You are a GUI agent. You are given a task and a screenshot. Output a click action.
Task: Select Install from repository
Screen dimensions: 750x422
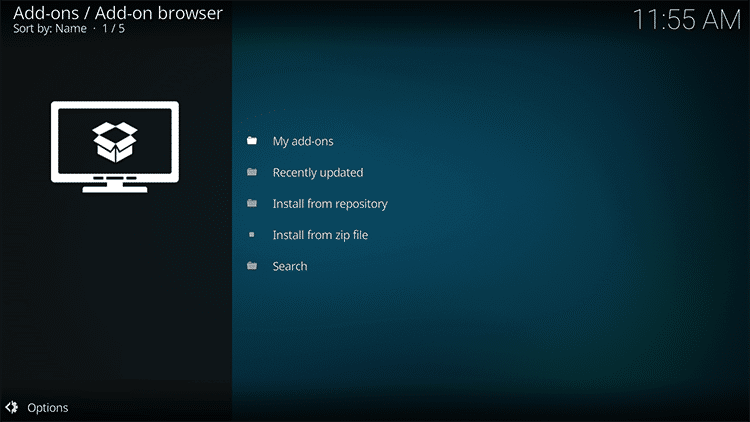click(330, 204)
